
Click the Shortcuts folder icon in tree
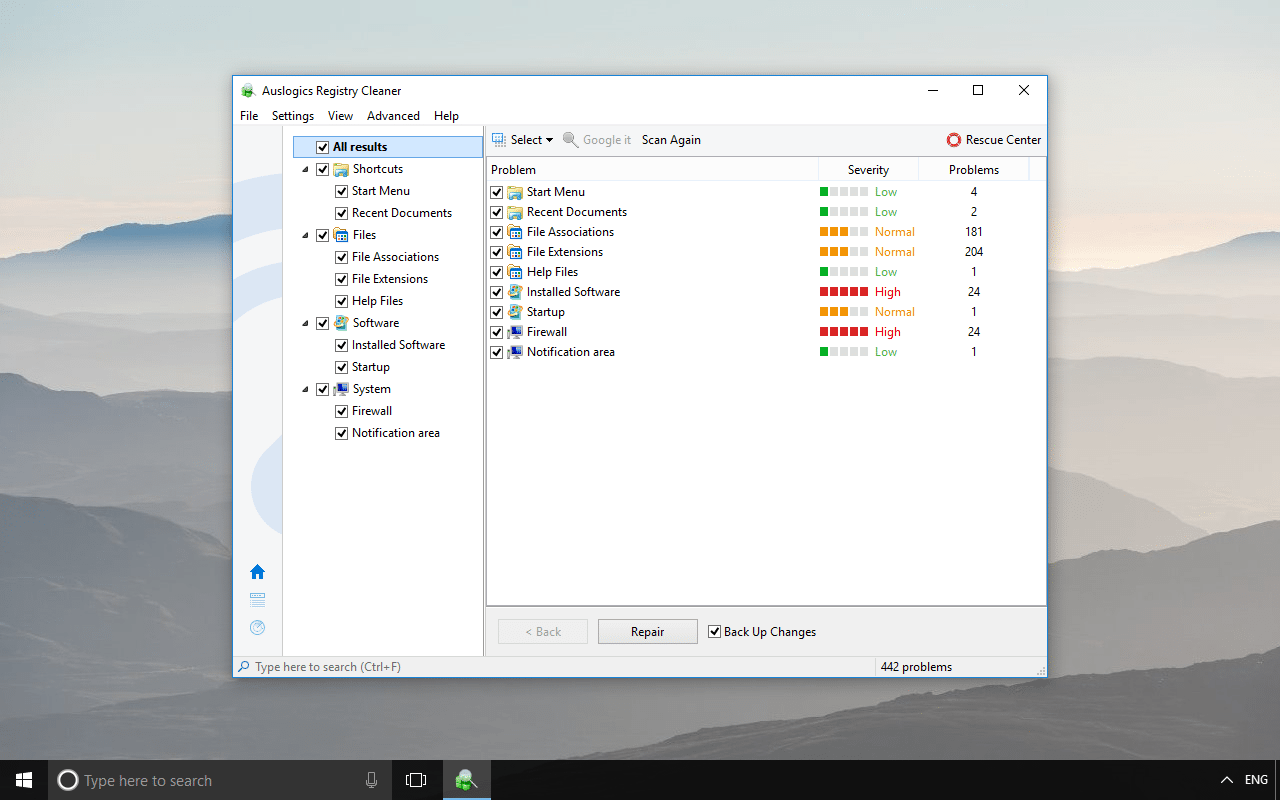click(x=341, y=169)
